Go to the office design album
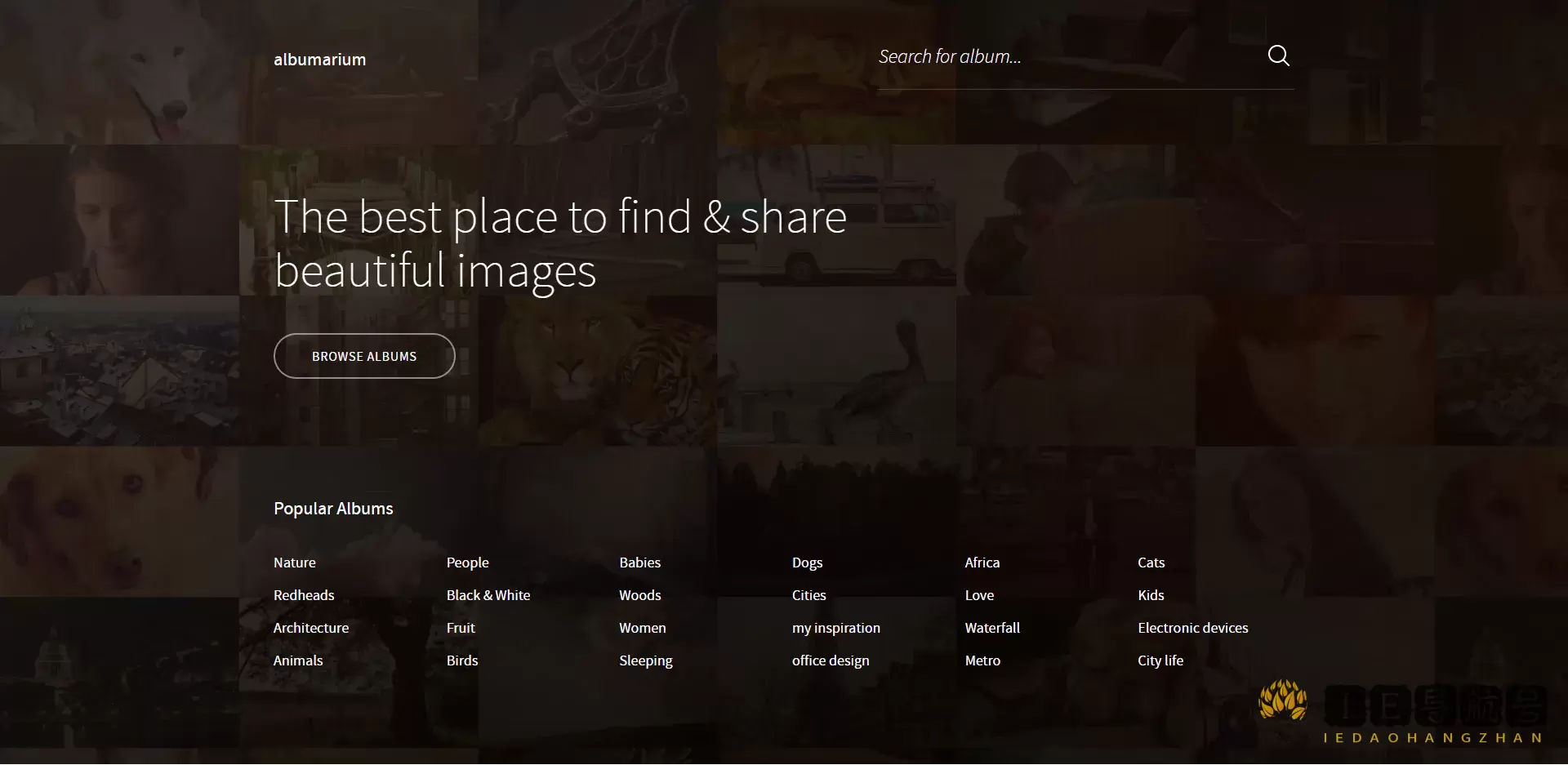 pyautogui.click(x=830, y=660)
